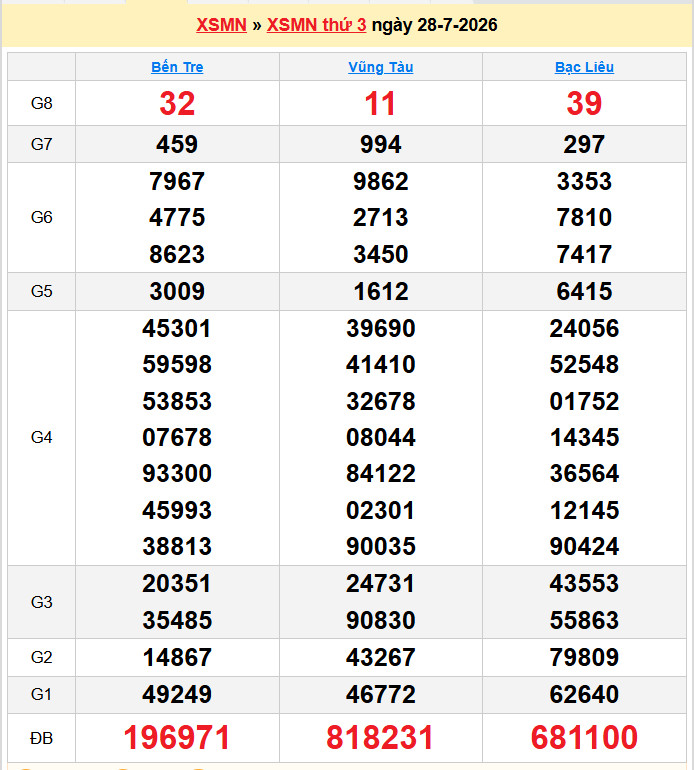The height and width of the screenshot is (770, 694).
Task: Select the G6 number 3353
Action: click(584, 181)
